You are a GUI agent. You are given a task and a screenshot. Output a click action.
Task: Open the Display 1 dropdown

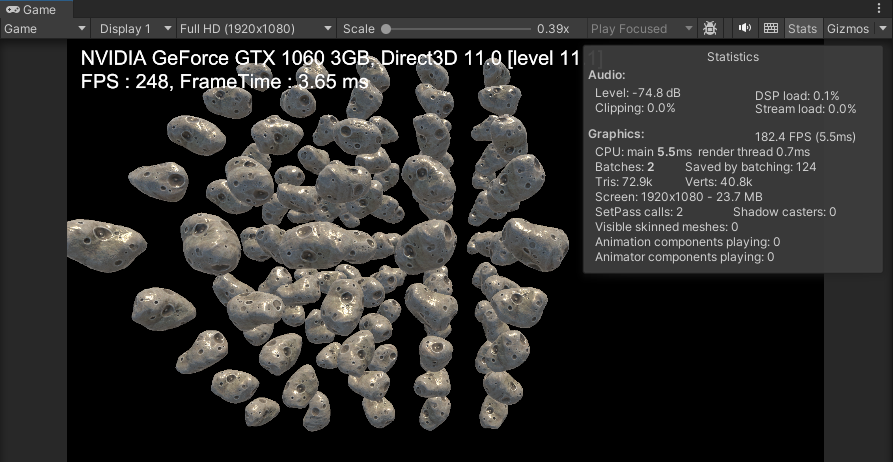[136, 28]
